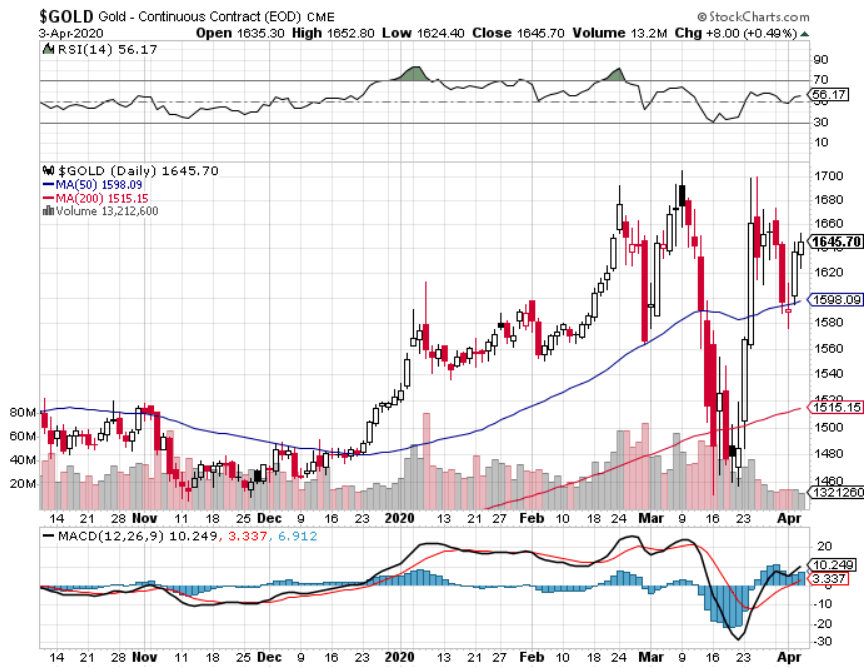Click the 60M volume axis label
The height and width of the screenshot is (669, 868).
coord(23,436)
